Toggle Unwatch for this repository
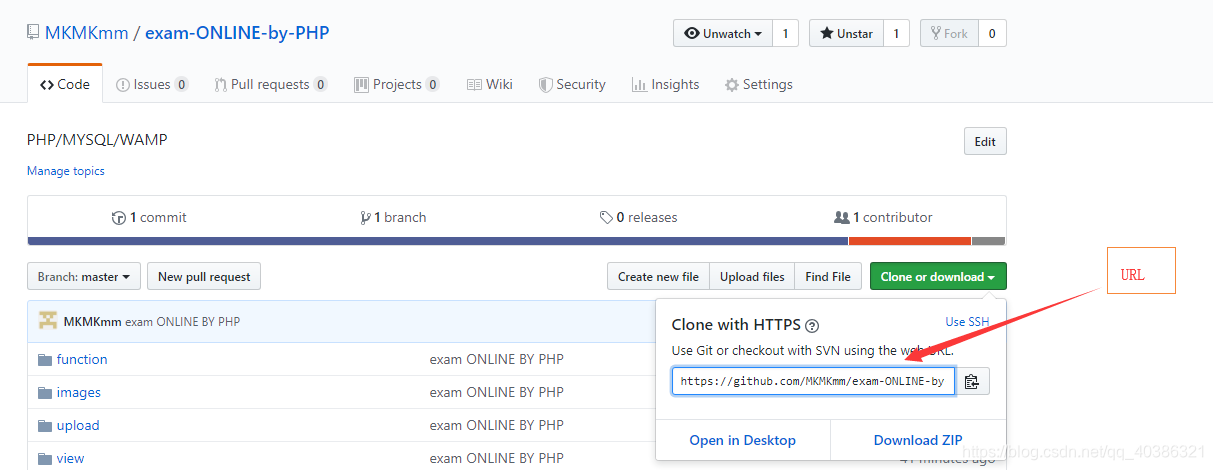Screen dimensions: 1213x470 point(725,33)
